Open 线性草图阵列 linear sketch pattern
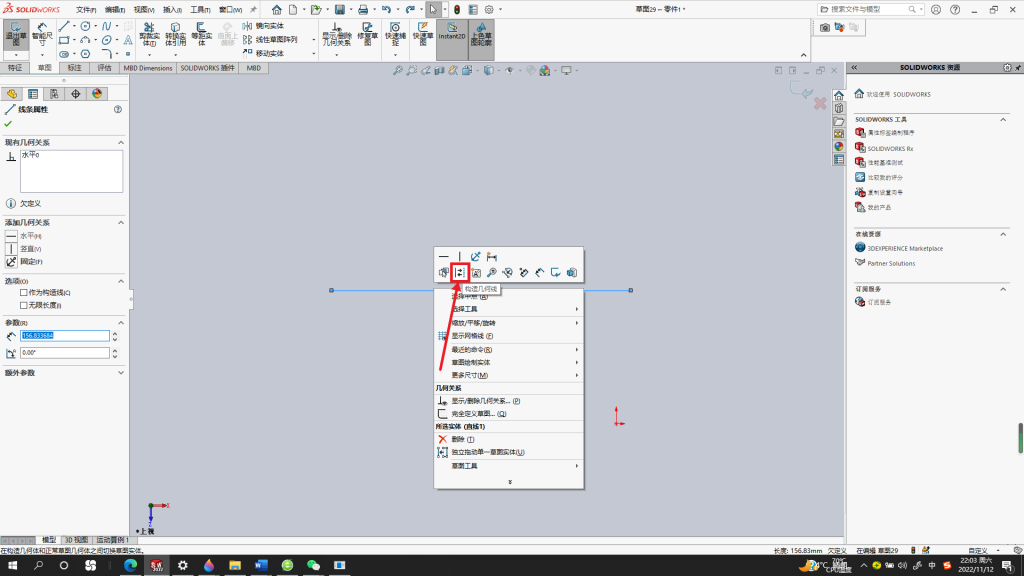This screenshot has height=576, width=1024. click(270, 39)
